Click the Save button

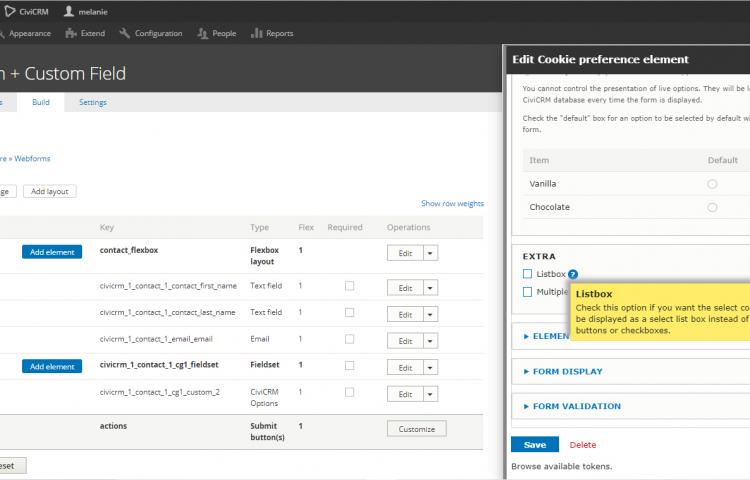[x=534, y=445]
